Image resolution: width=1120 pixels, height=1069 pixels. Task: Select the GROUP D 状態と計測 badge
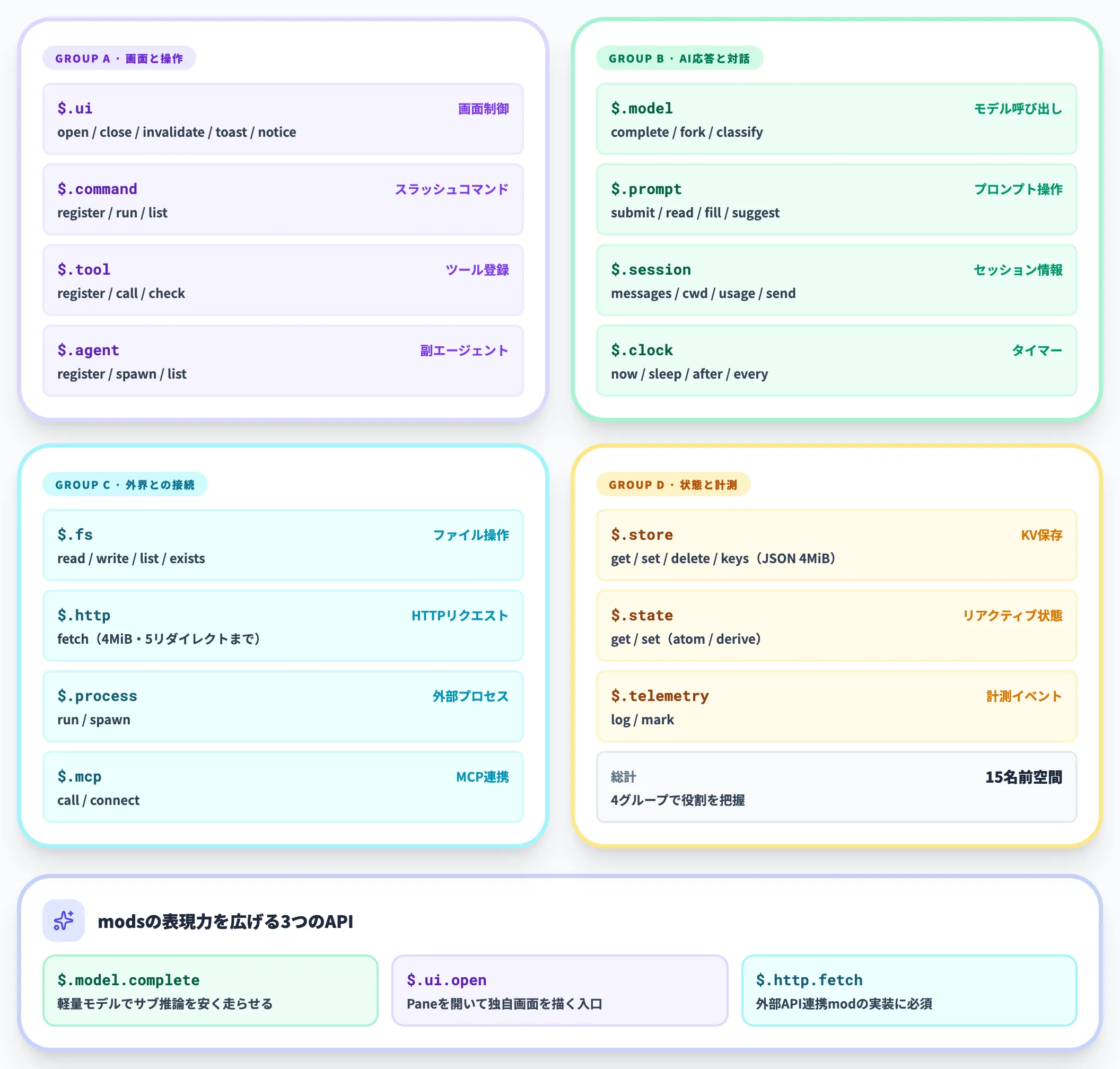pyautogui.click(x=673, y=484)
